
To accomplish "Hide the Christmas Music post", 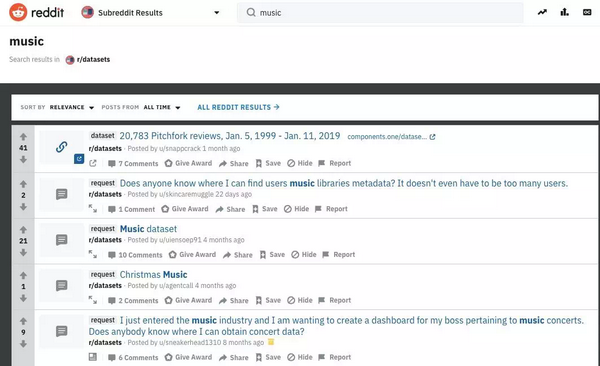I will coord(300,300).
